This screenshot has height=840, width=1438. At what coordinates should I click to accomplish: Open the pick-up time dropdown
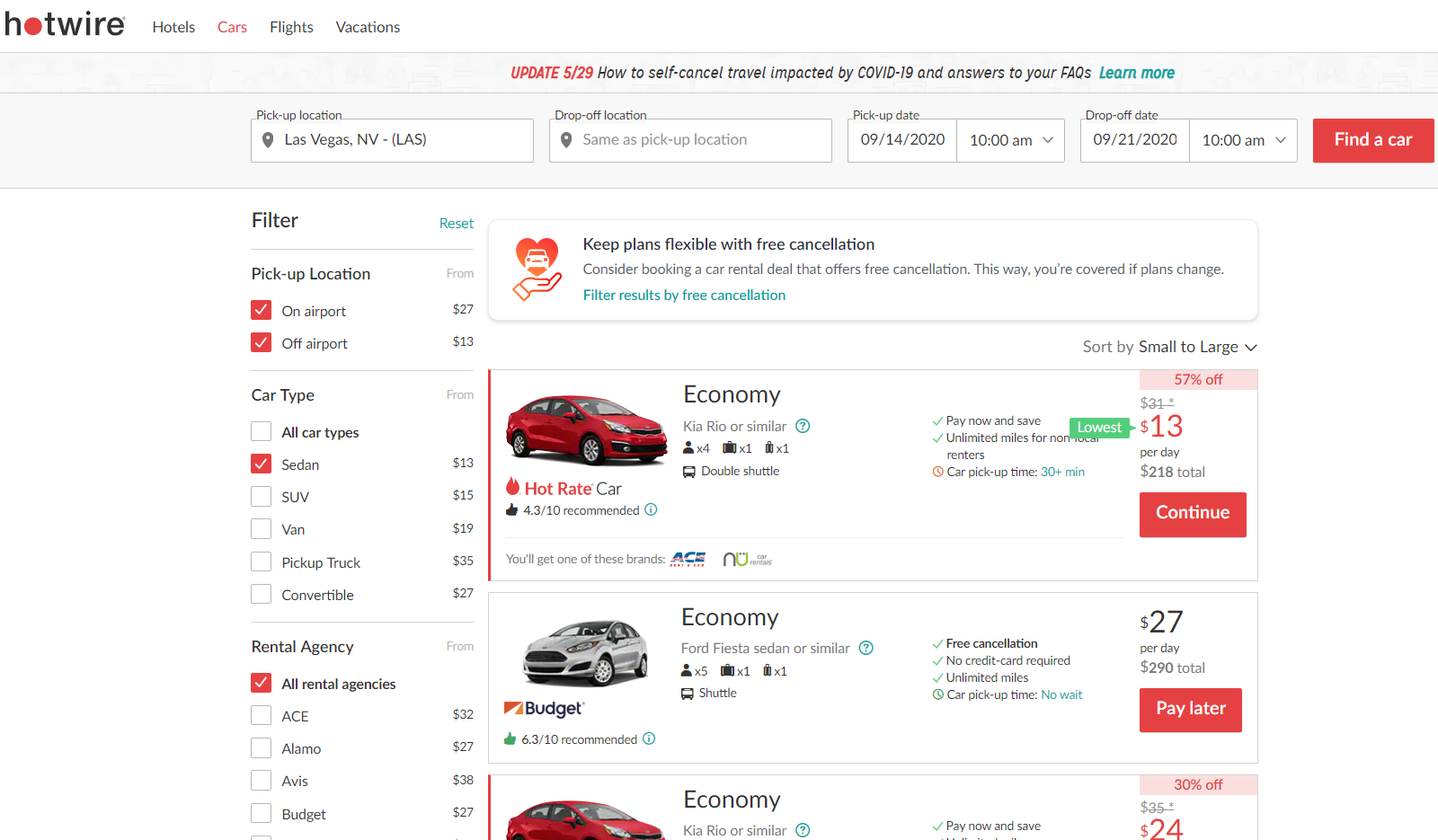1011,140
